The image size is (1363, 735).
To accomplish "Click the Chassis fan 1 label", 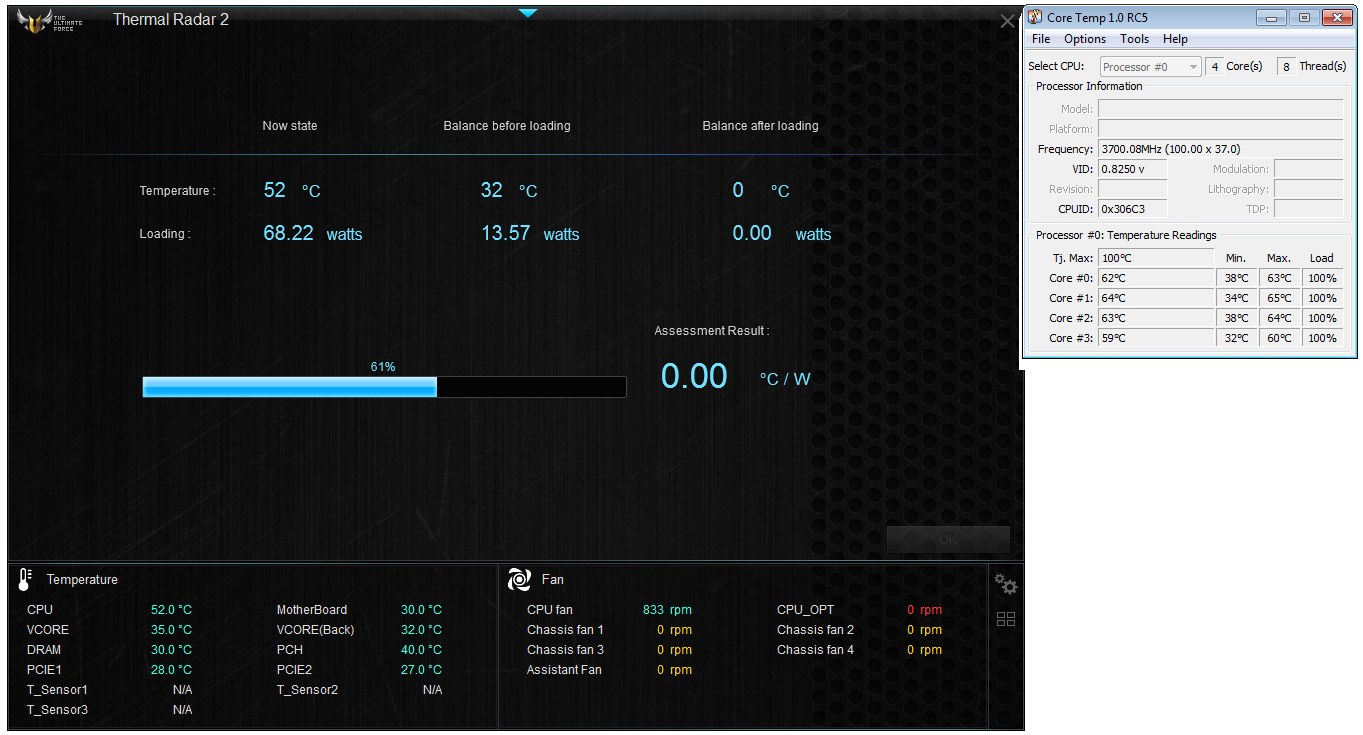I will 565,630.
